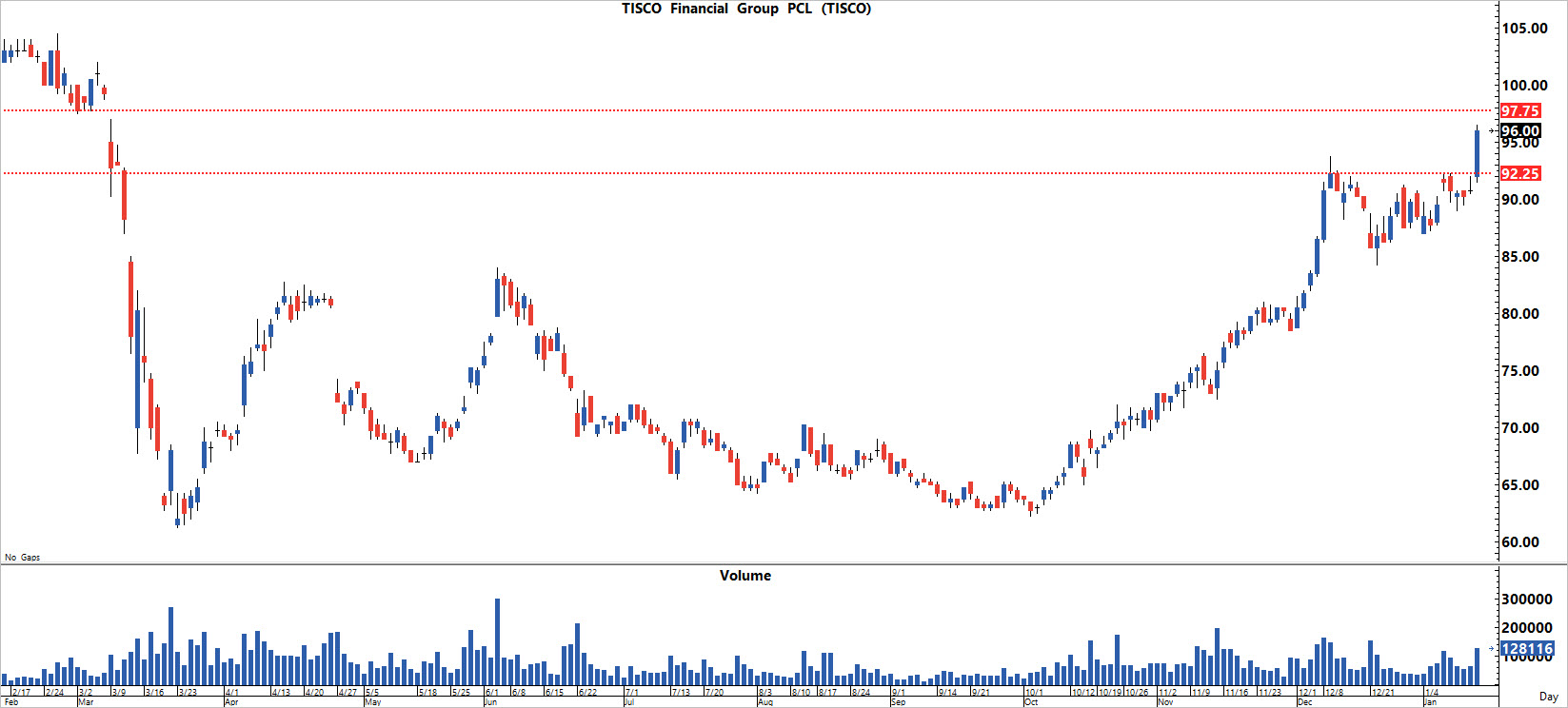This screenshot has width=1568, height=708.
Task: Click the 4/13 date label
Action: click(281, 693)
